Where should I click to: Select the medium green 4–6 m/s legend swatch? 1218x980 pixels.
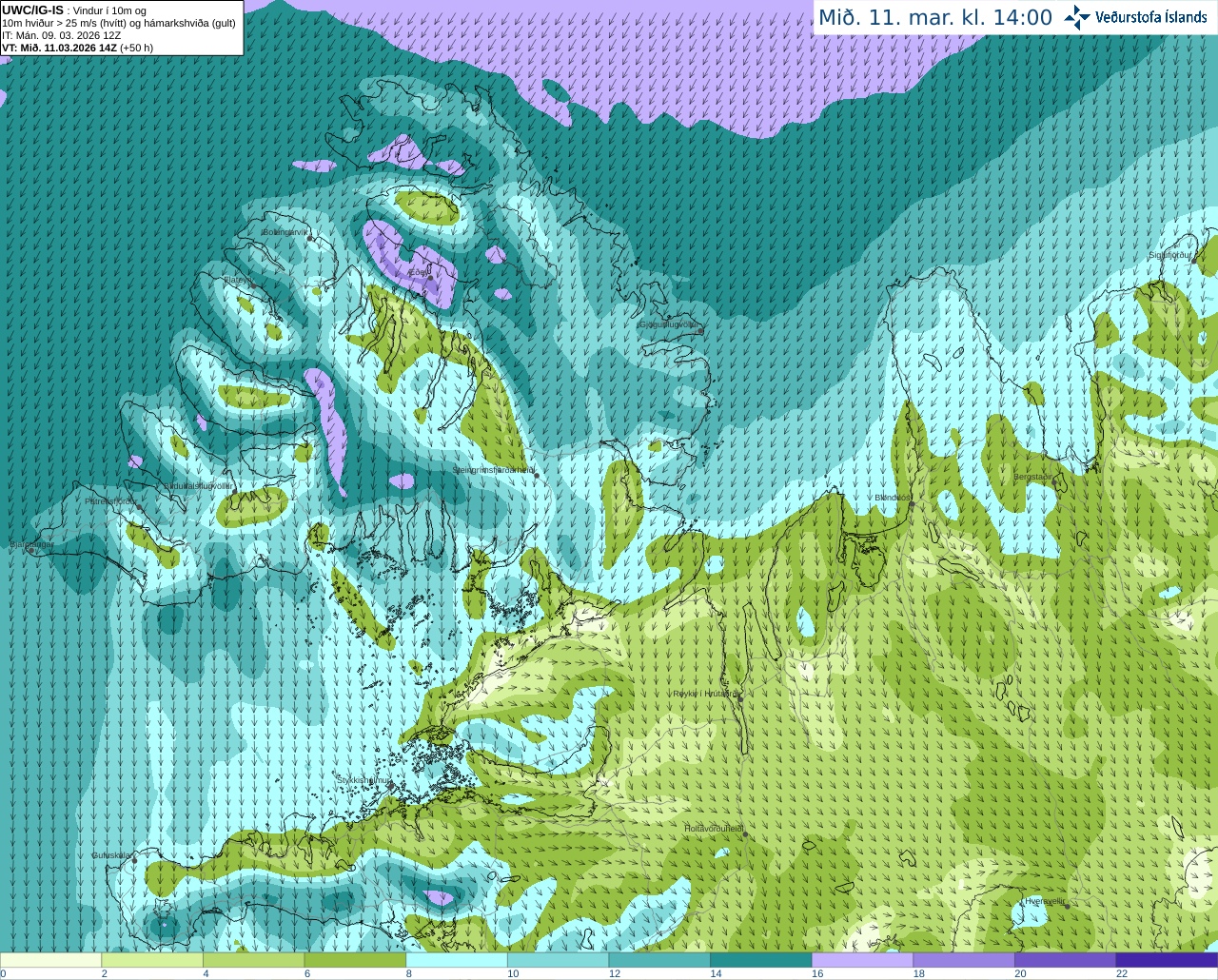point(253,960)
